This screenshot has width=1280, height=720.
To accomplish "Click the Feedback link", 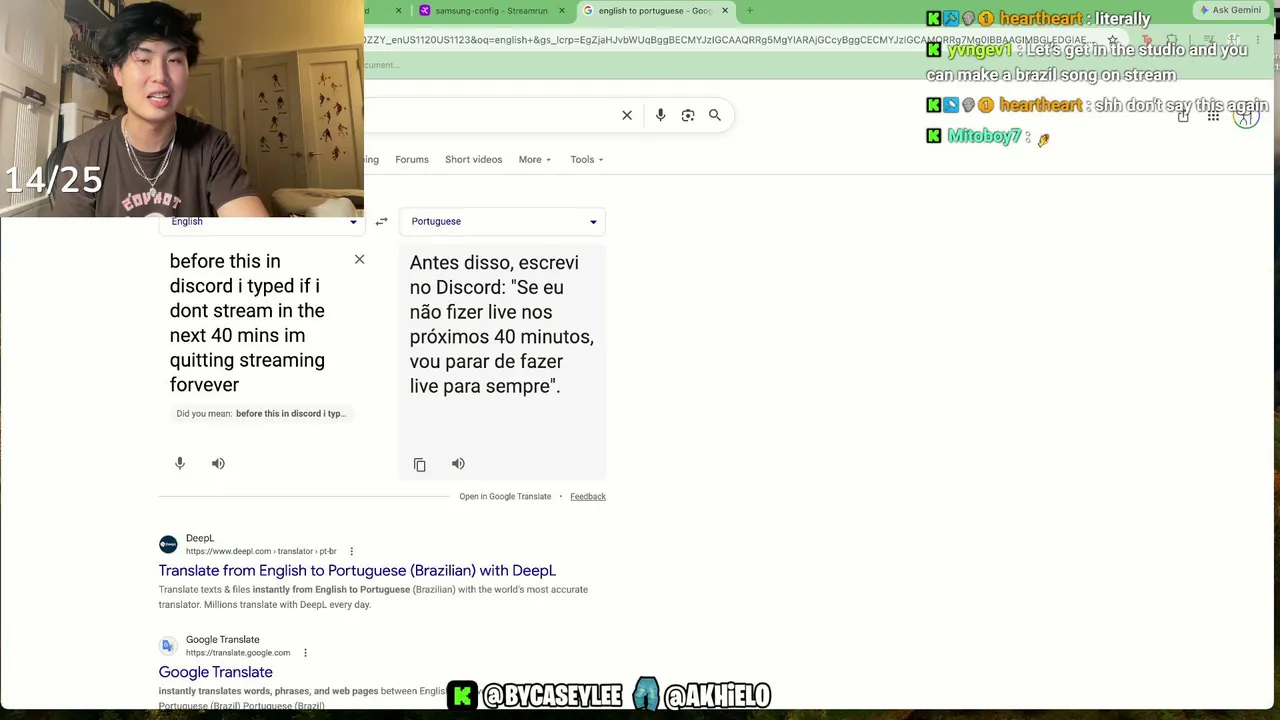I will [x=588, y=497].
